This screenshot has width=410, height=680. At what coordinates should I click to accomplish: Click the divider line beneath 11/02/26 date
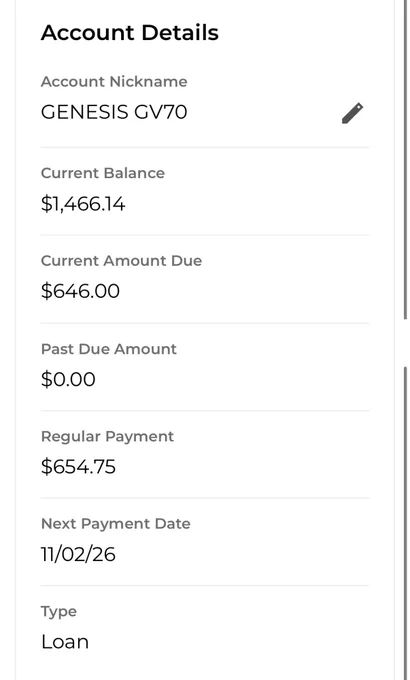(205, 585)
